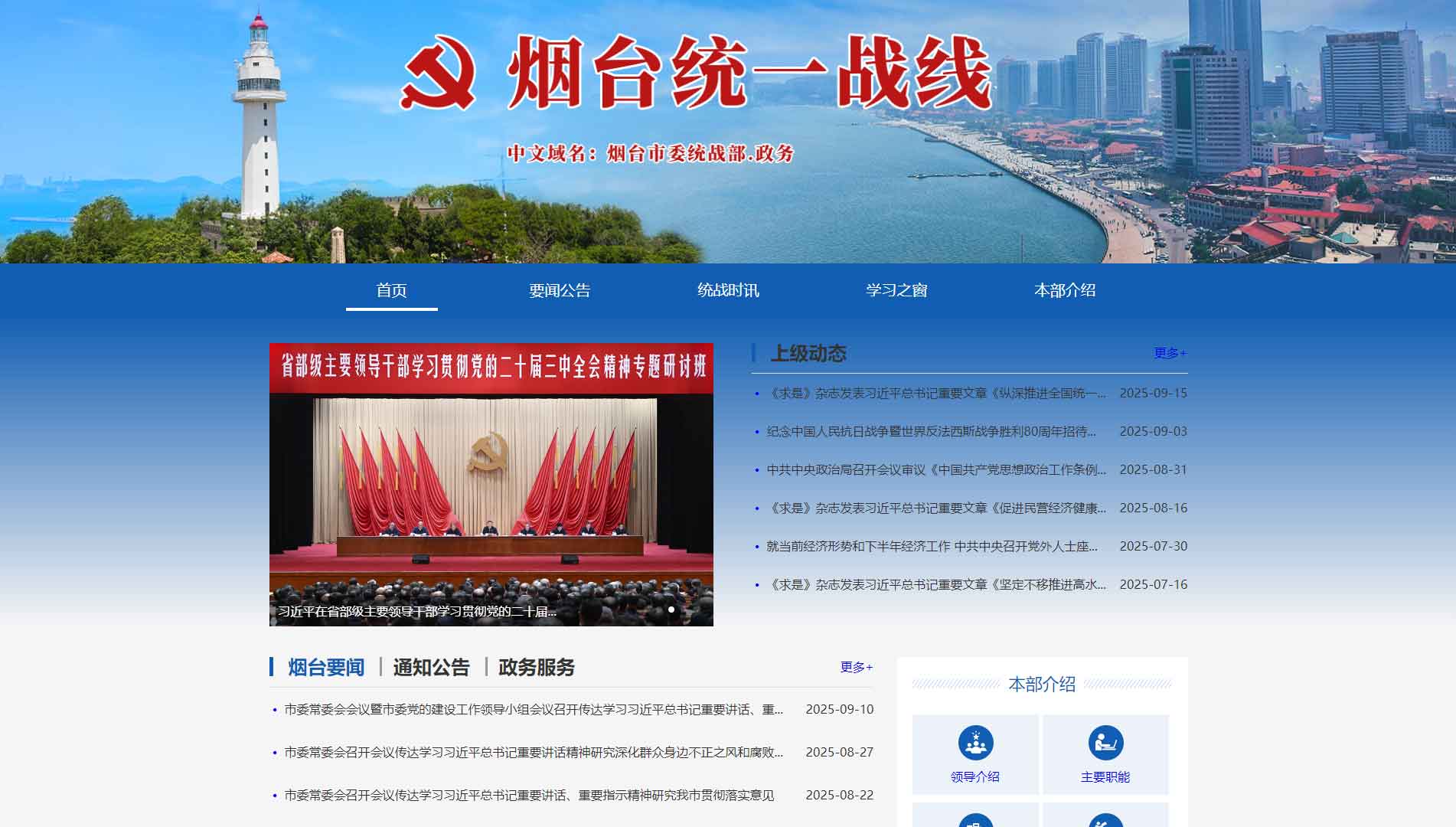Click the 中文域名 text in banner
The height and width of the screenshot is (827, 1456).
tap(651, 153)
